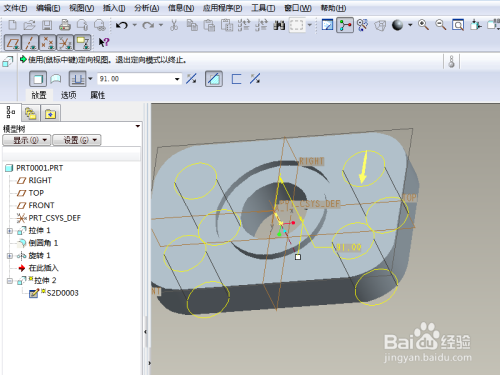Open the 放置 placement panel
This screenshot has width=500, height=375.
39,95
